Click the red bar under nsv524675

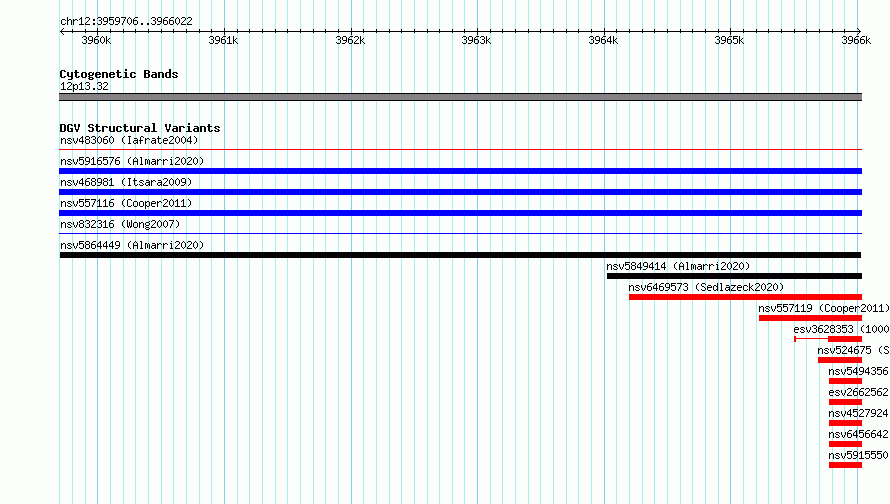click(840, 360)
